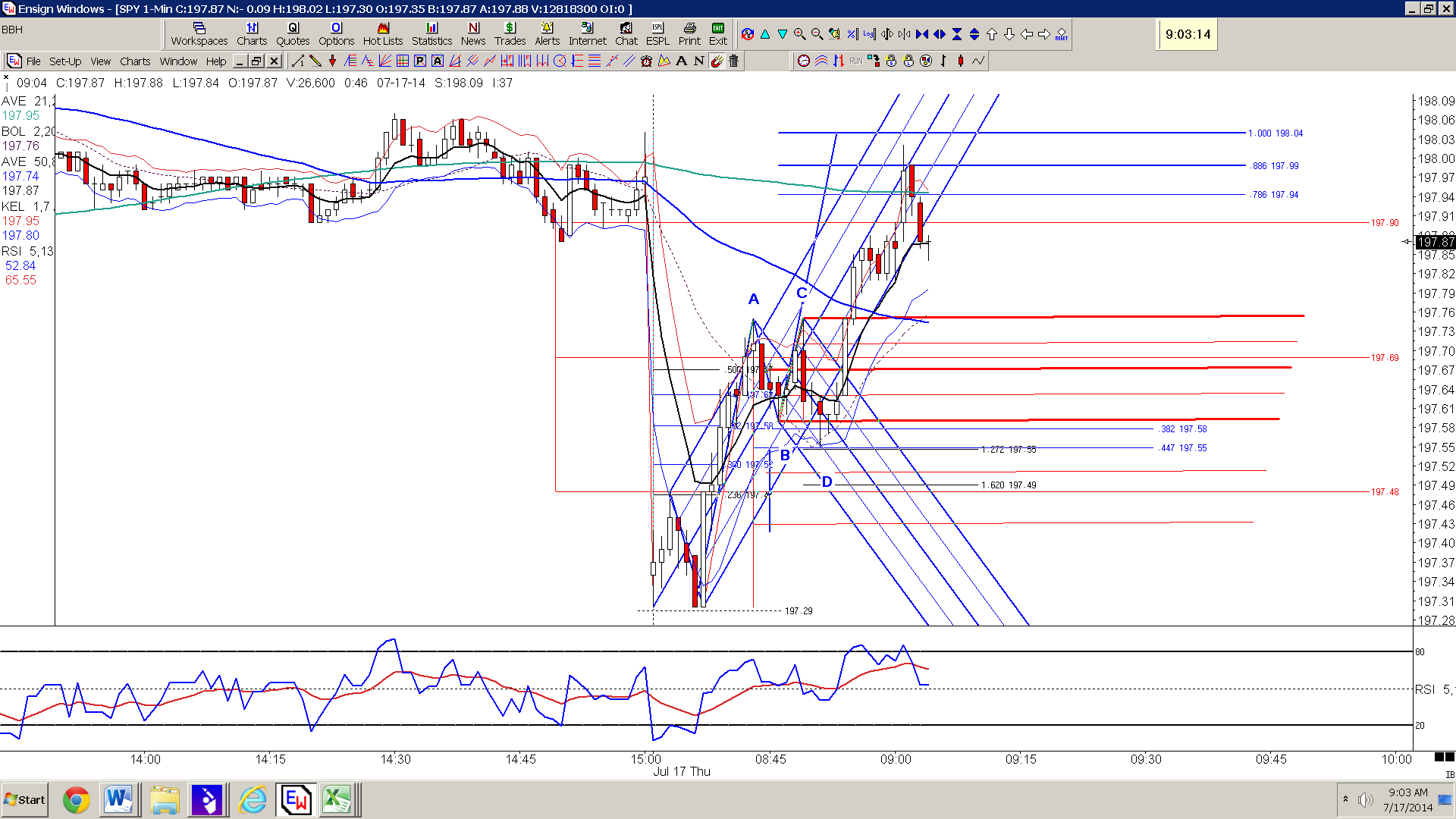Image resolution: width=1456 pixels, height=819 pixels.
Task: Toggle the S padlock icon
Action: point(891,61)
